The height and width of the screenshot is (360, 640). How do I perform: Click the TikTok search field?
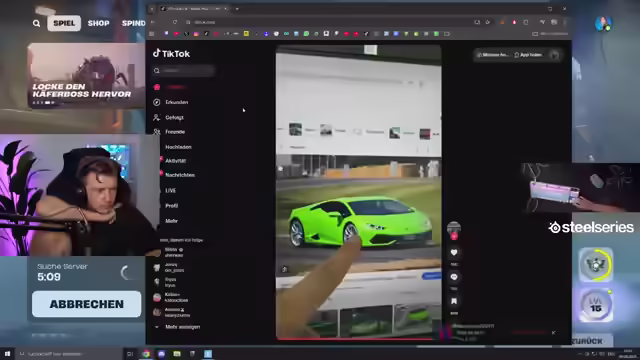183,71
